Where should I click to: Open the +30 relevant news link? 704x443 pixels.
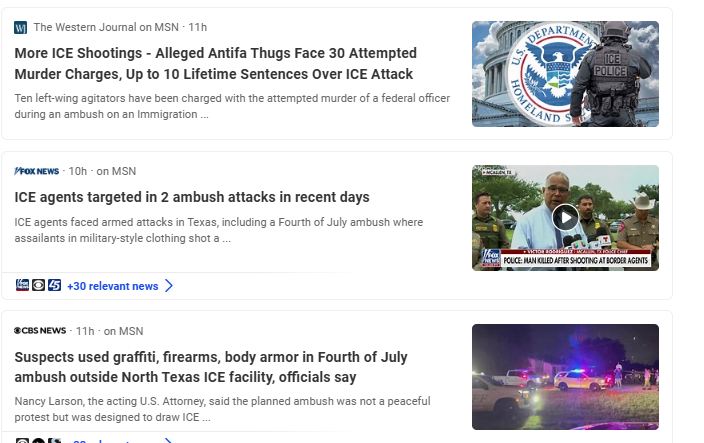(113, 286)
